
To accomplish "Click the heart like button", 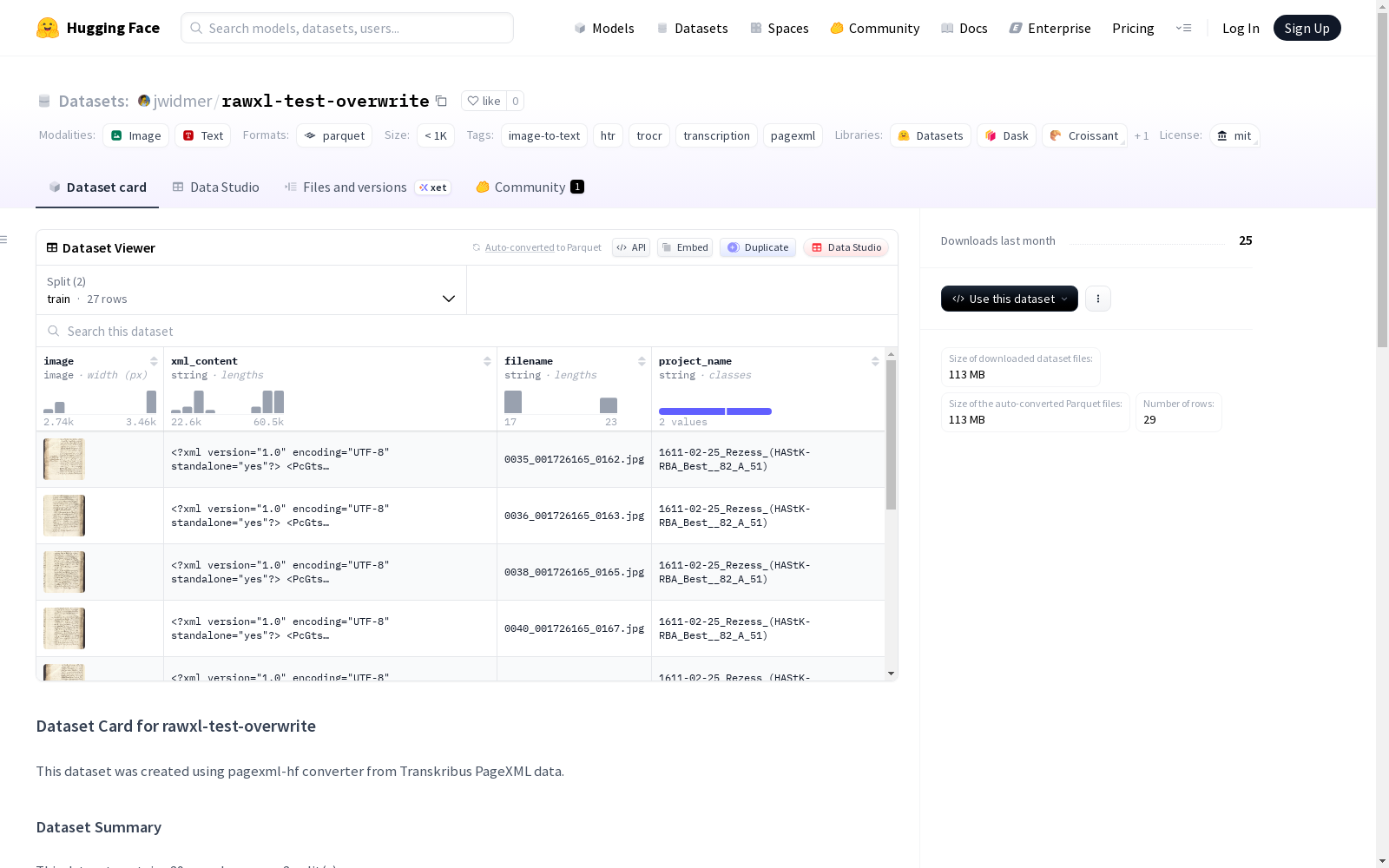I will pos(484,101).
